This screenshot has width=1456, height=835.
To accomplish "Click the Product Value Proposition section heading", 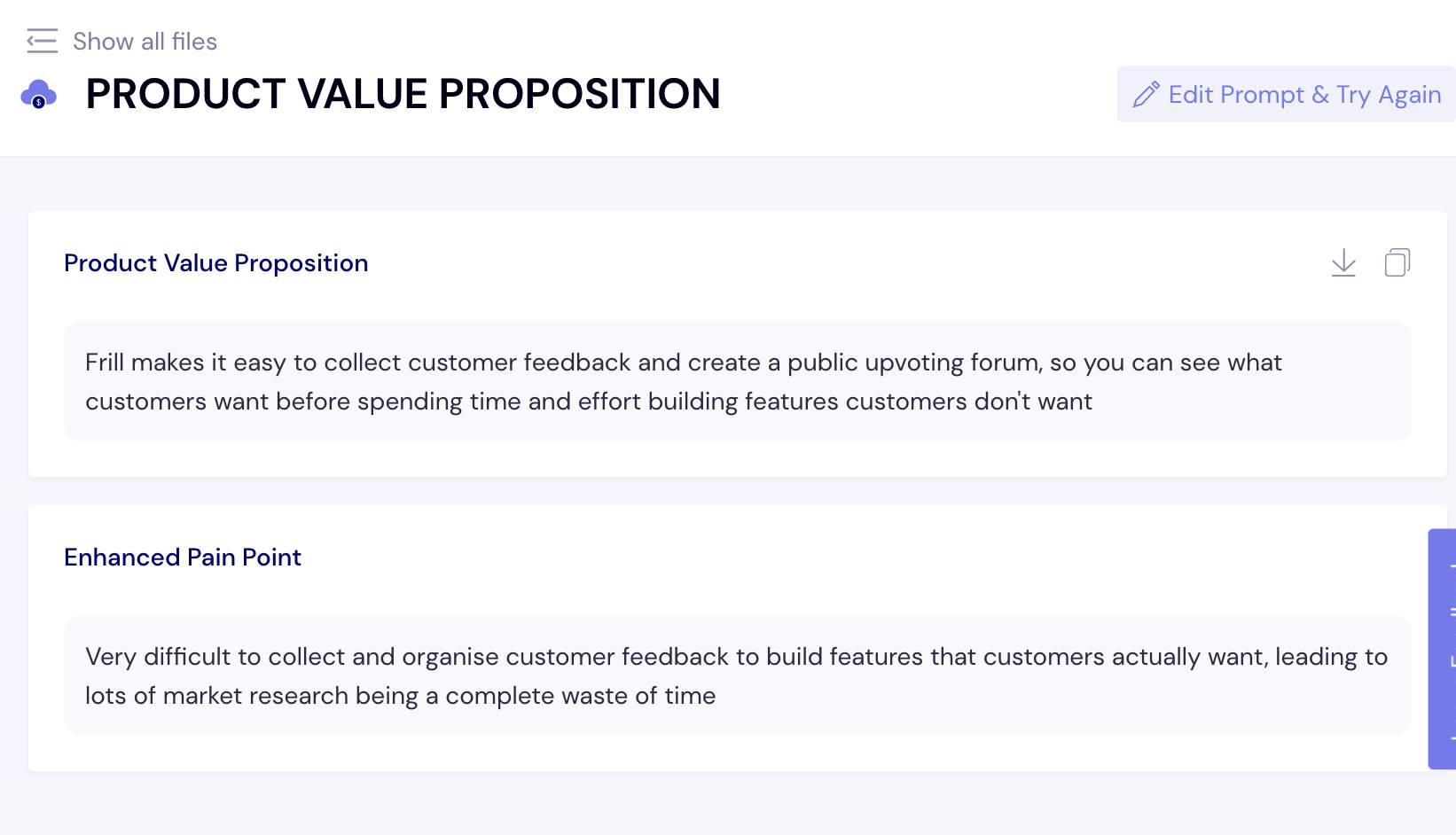I will coord(215,263).
